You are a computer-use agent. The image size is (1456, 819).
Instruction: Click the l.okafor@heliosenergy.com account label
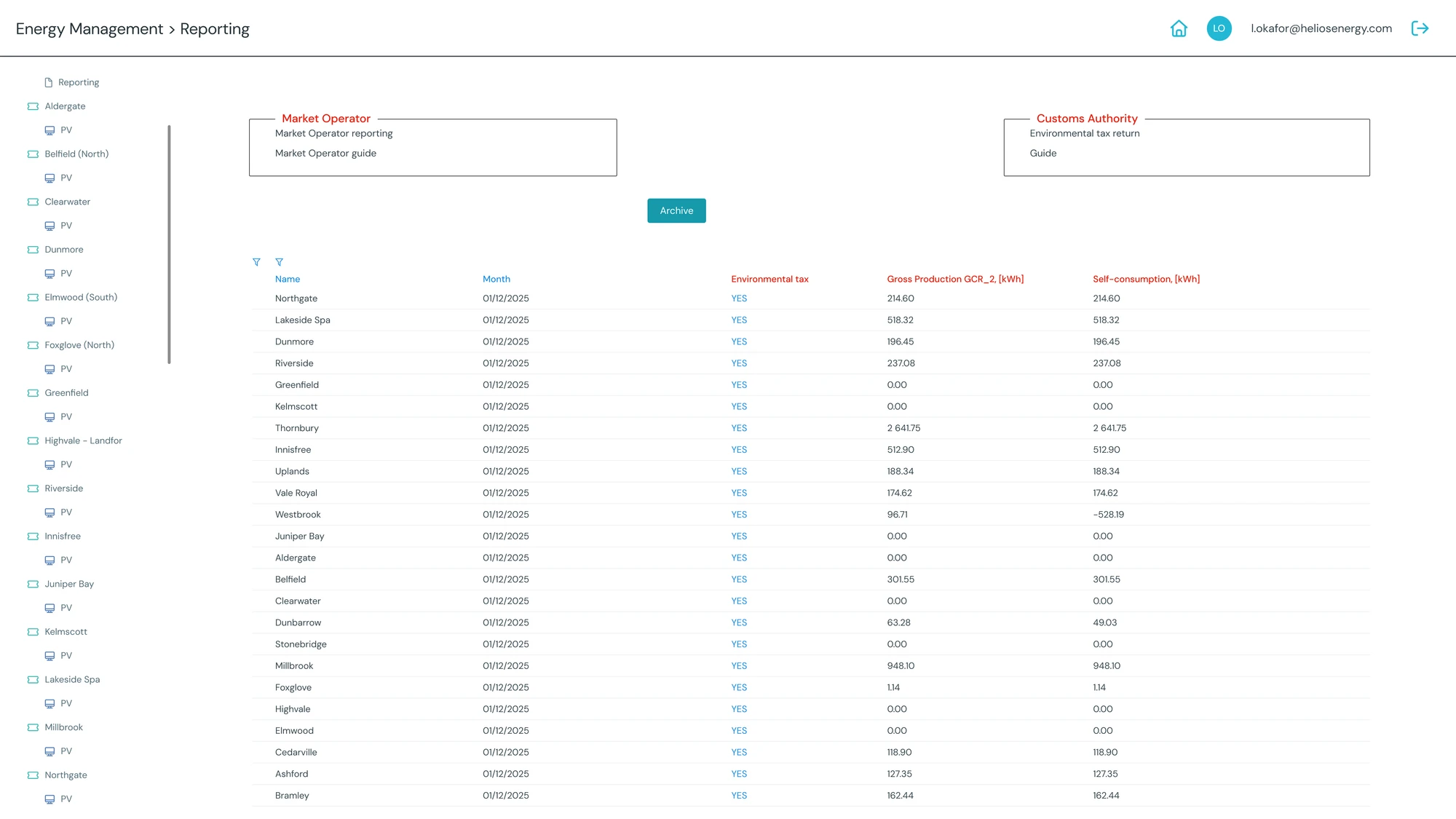click(1321, 28)
